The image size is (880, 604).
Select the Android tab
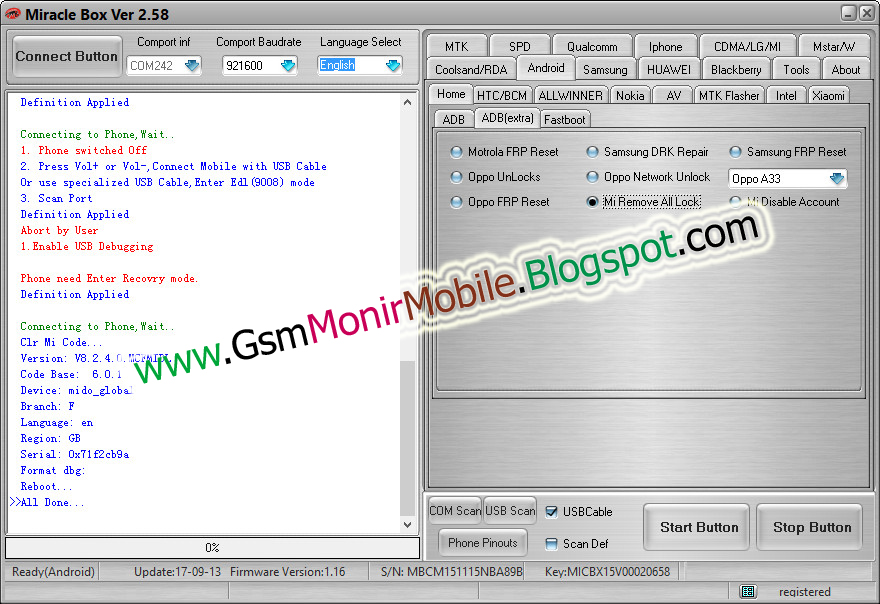[546, 68]
